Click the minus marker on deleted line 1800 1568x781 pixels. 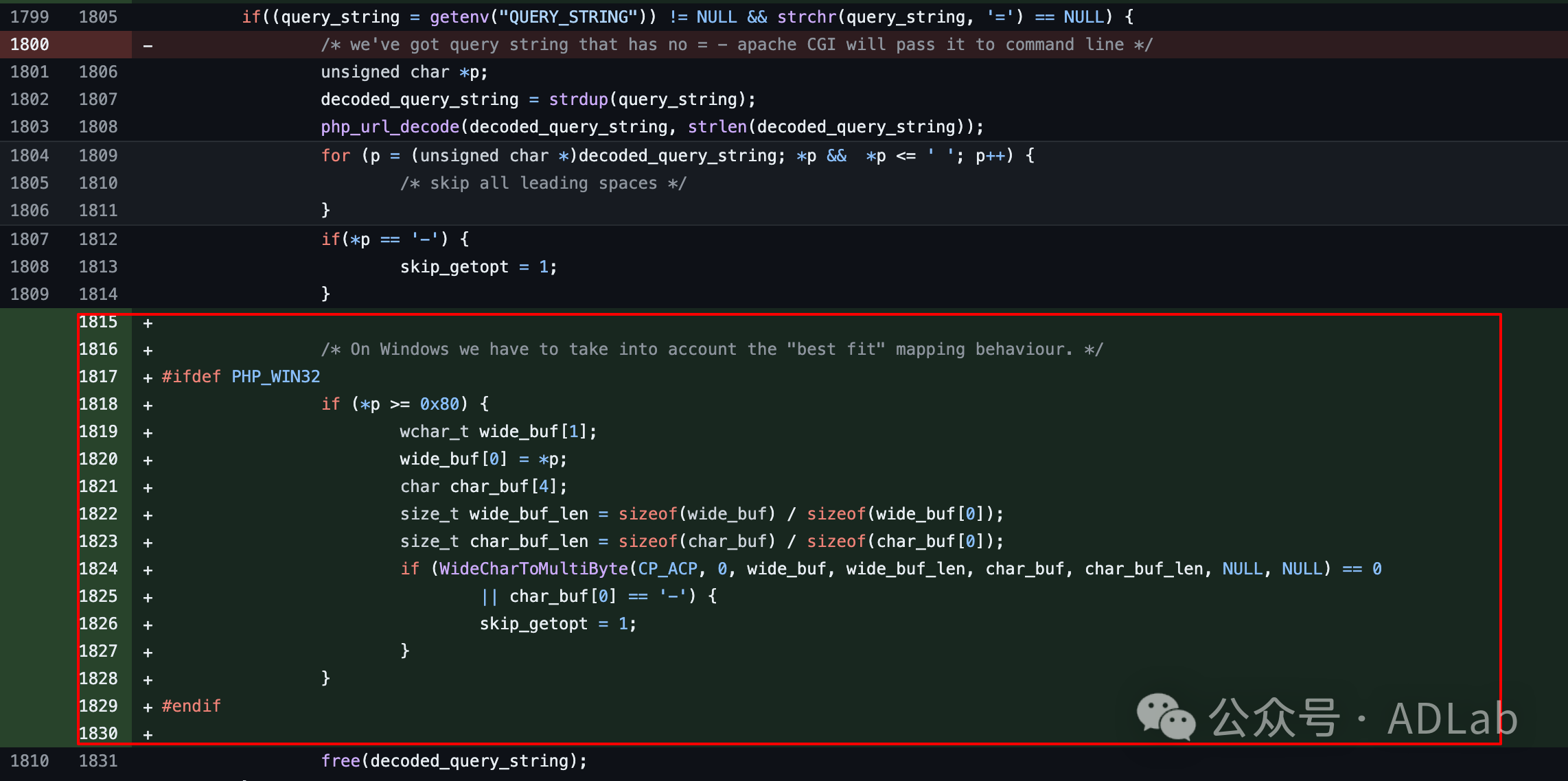[148, 45]
